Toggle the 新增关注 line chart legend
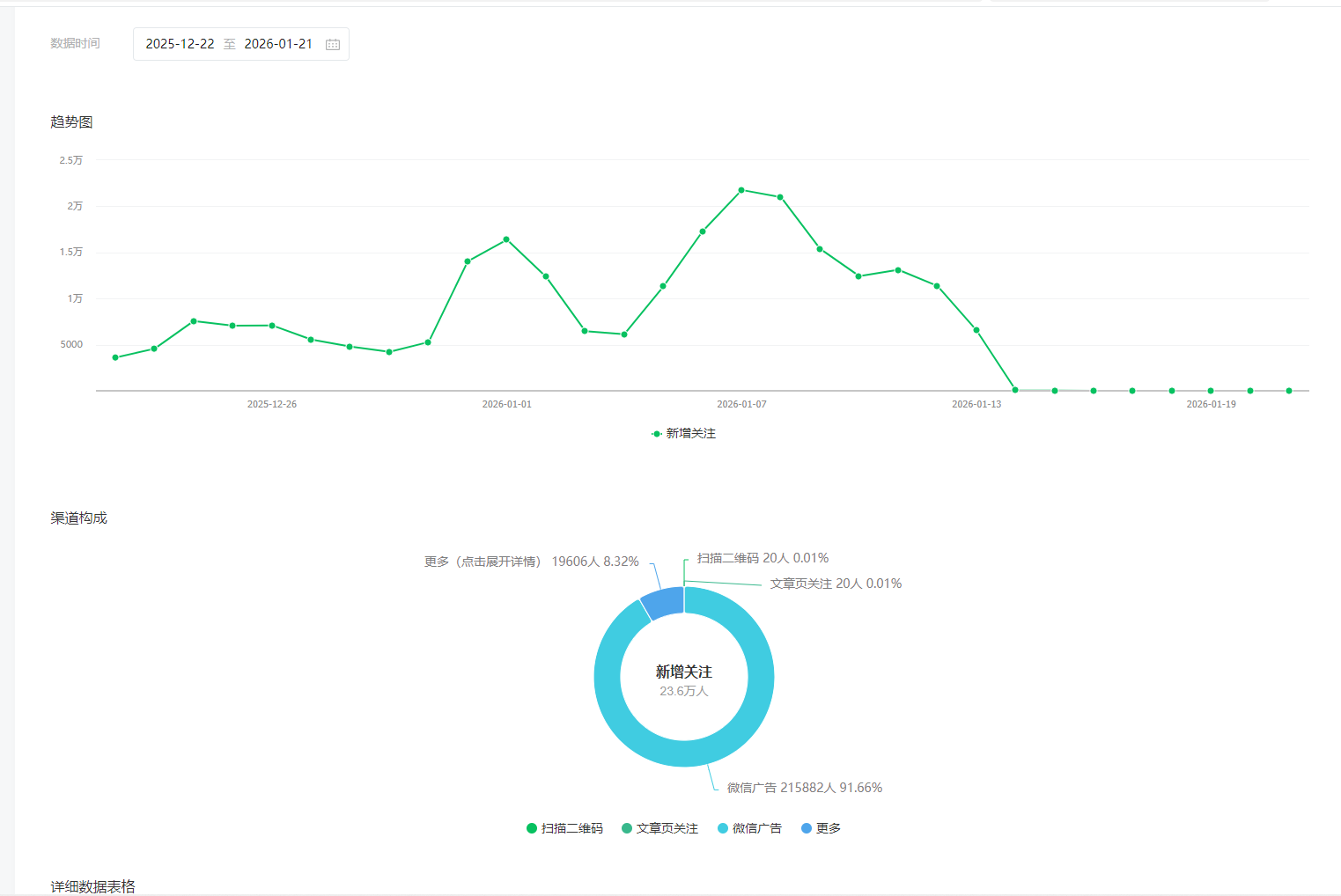Viewport: 1341px width, 896px height. coord(683,433)
